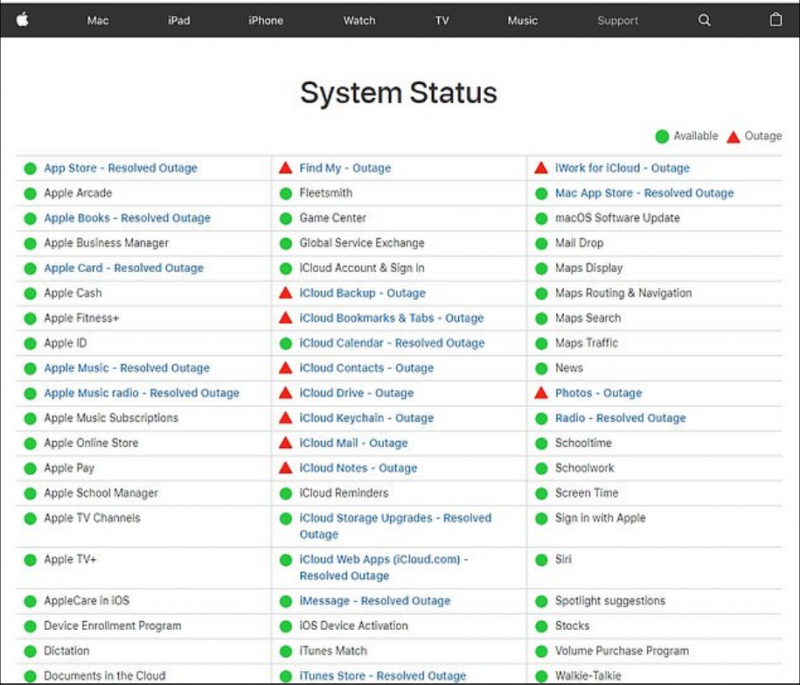Select the macOS Software Update text
The height and width of the screenshot is (685, 800).
[617, 218]
